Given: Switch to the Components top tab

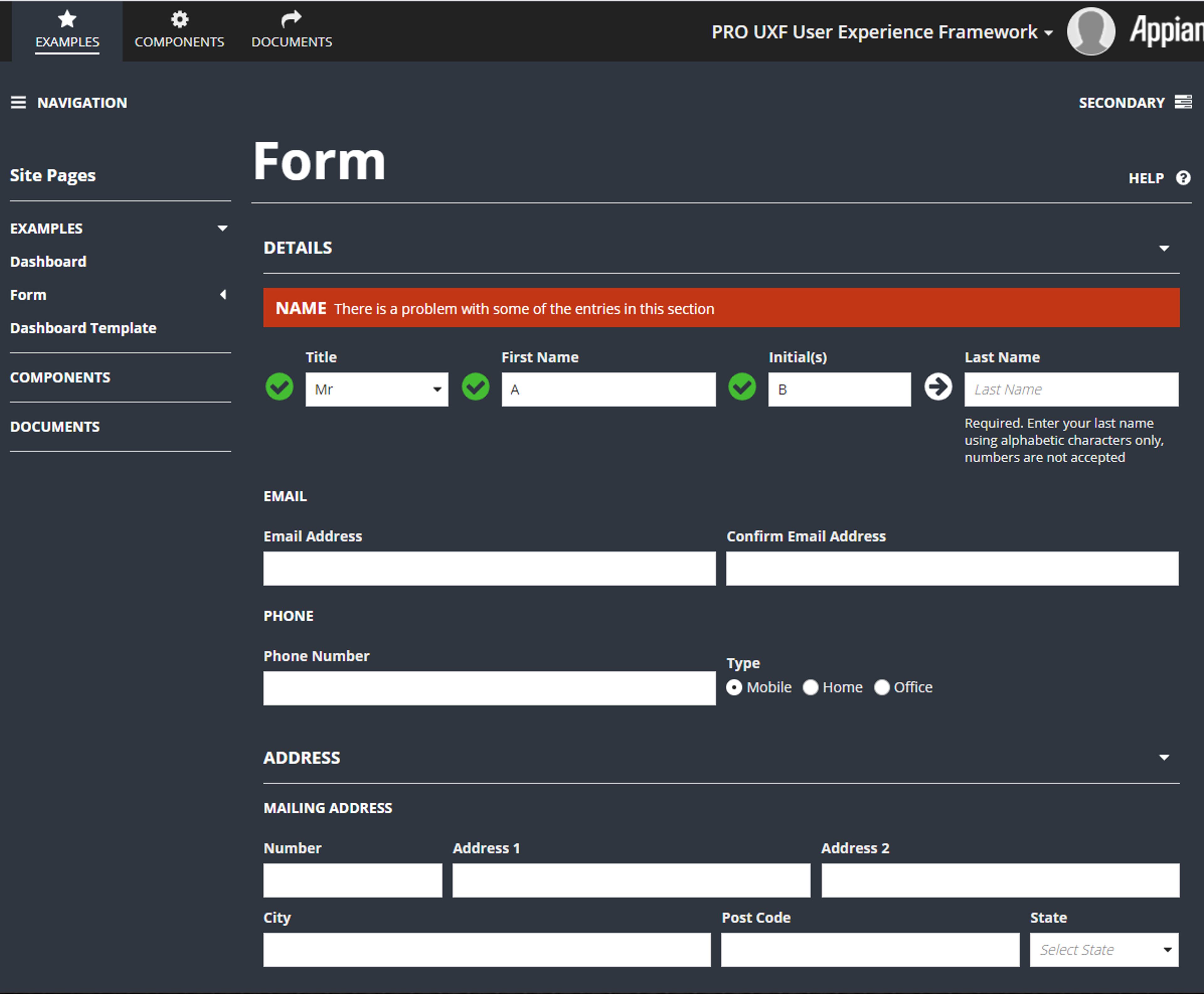Looking at the screenshot, I should click(x=179, y=31).
